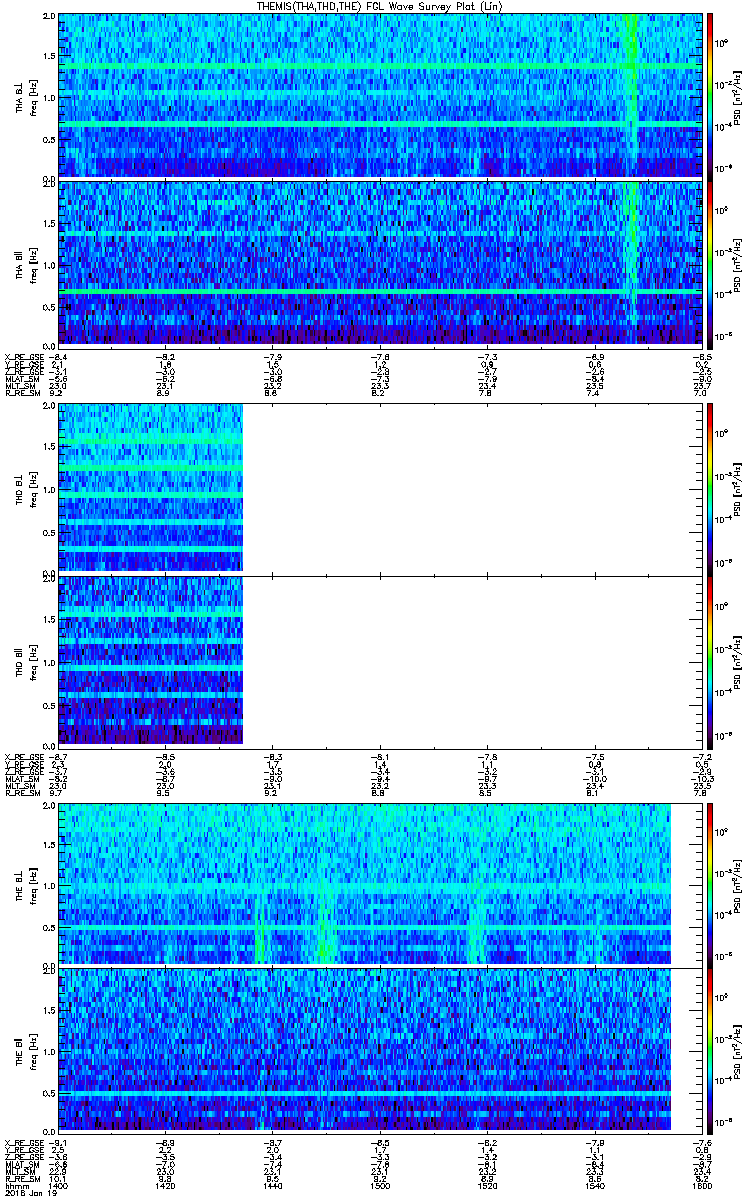Click the '0.5' frequency tick of THE B-parallel panel
Screen dimensions: 750x1200
coord(49,1095)
